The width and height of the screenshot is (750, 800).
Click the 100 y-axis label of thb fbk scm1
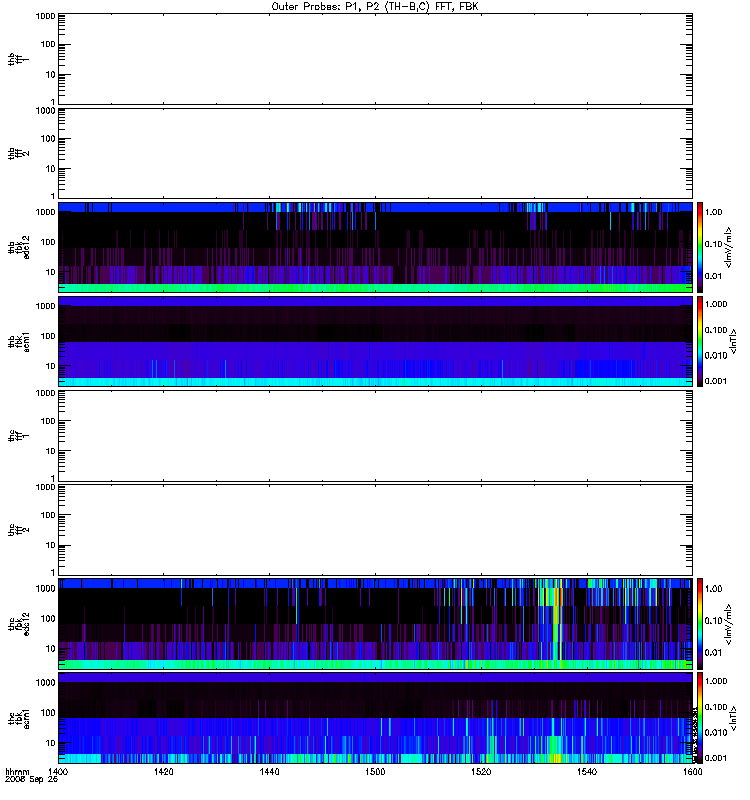(x=48, y=336)
